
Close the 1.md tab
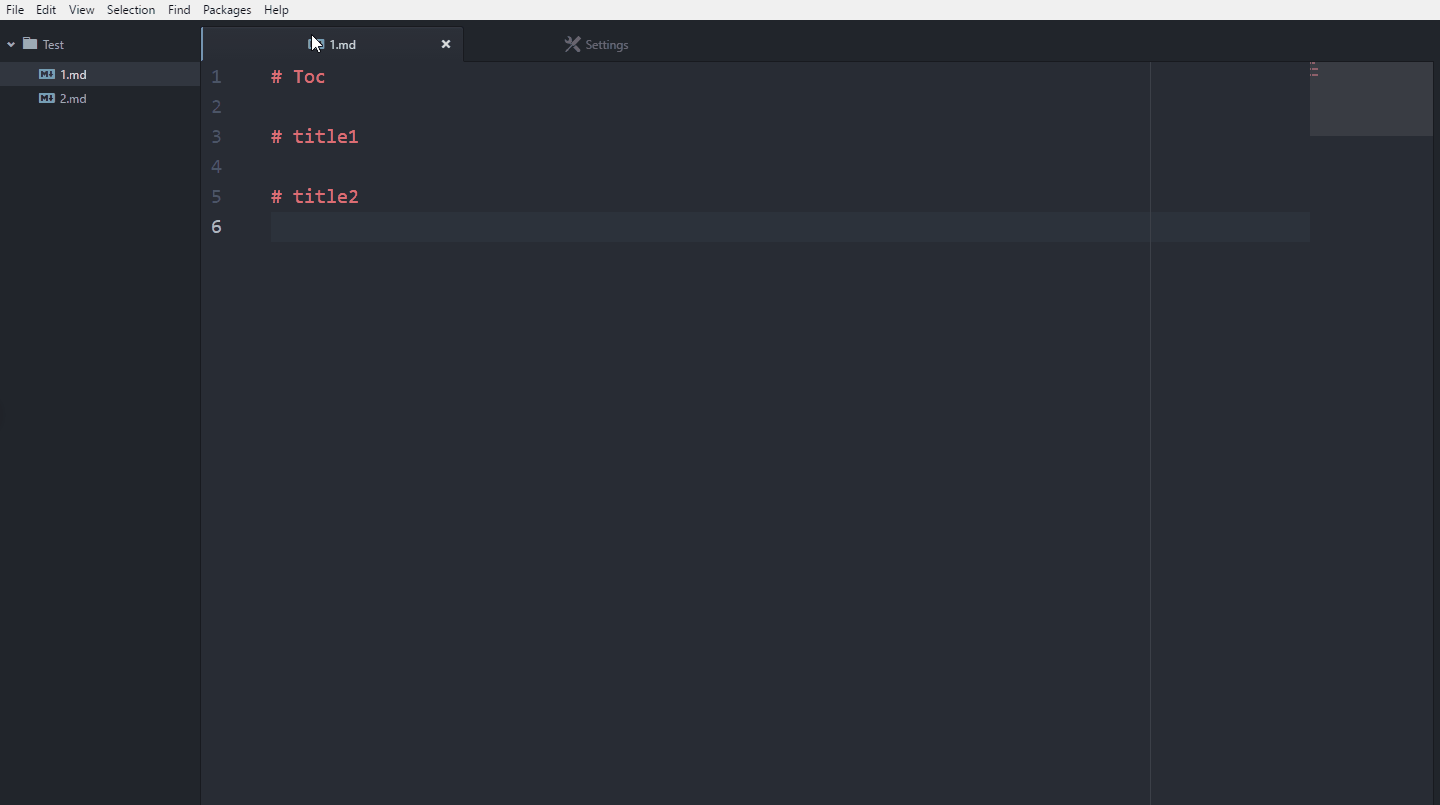point(446,44)
